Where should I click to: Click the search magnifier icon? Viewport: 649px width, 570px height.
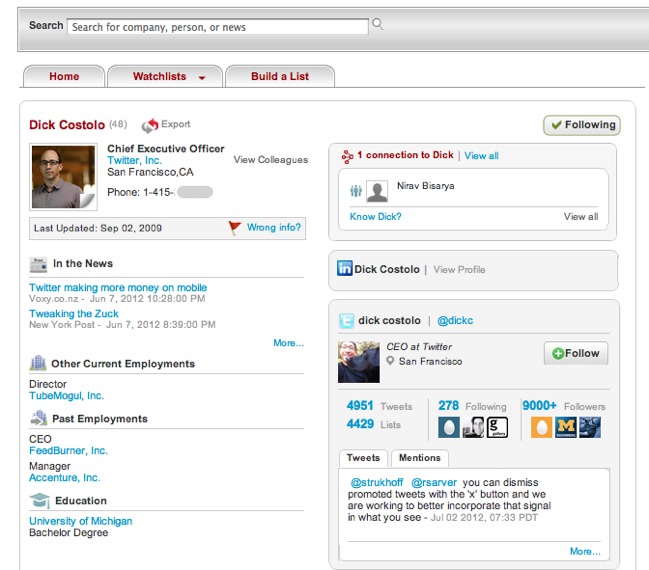coord(377,24)
